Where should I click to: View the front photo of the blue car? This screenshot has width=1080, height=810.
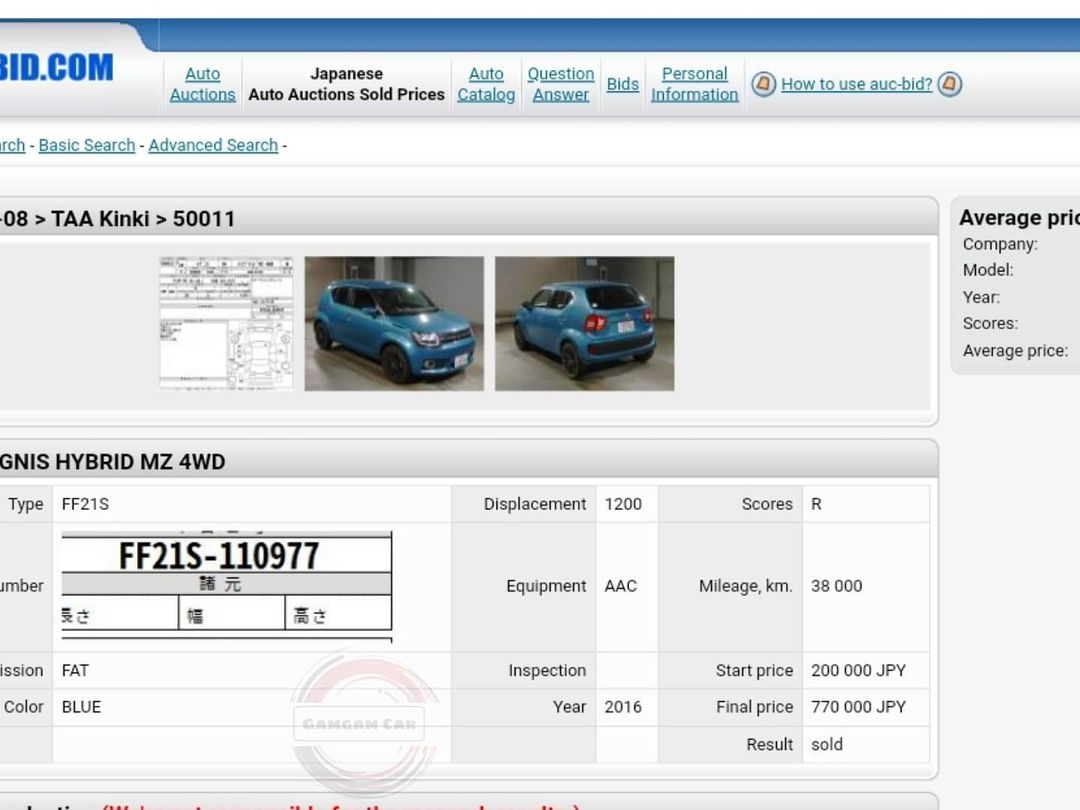(x=394, y=323)
